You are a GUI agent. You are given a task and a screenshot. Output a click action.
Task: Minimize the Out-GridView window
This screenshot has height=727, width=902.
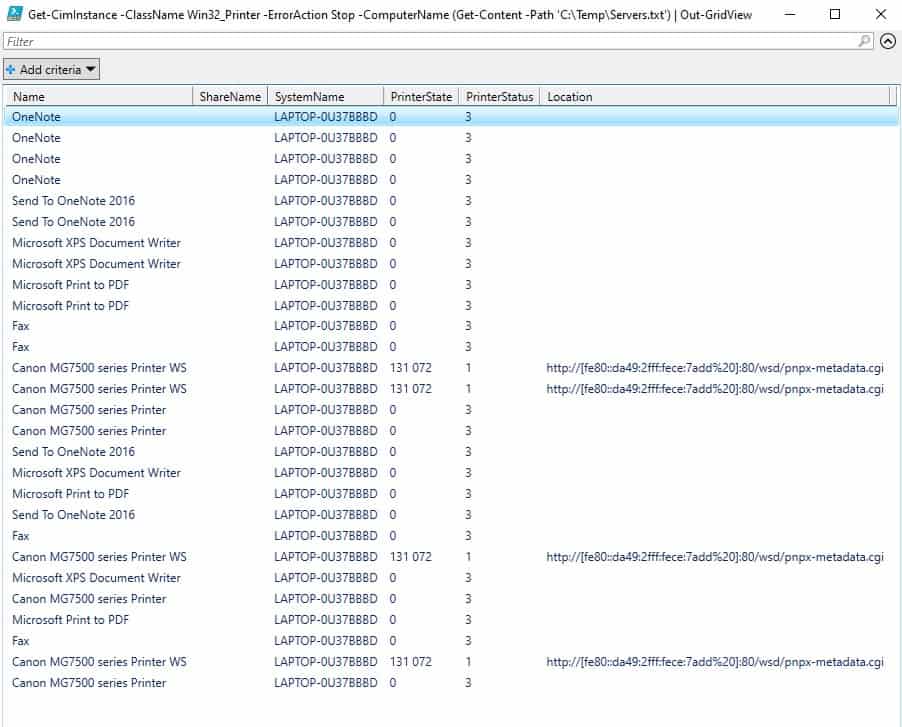coord(790,14)
